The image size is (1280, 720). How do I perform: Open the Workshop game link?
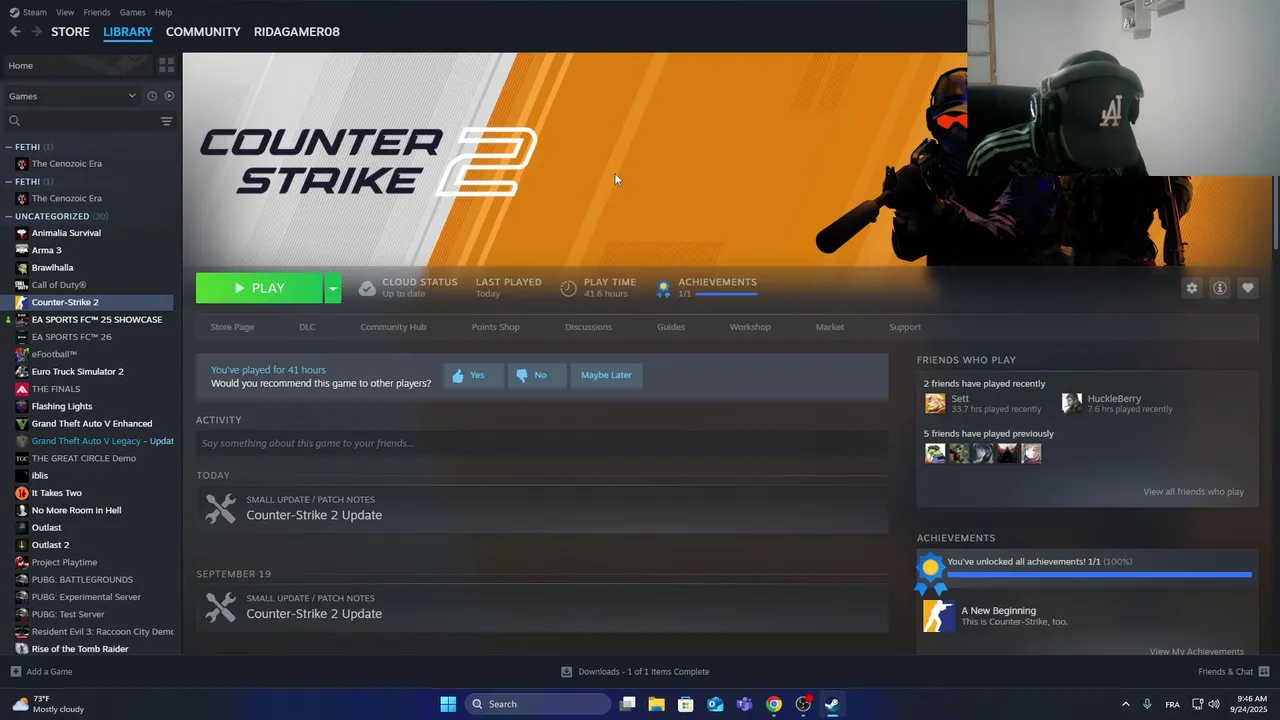750,327
